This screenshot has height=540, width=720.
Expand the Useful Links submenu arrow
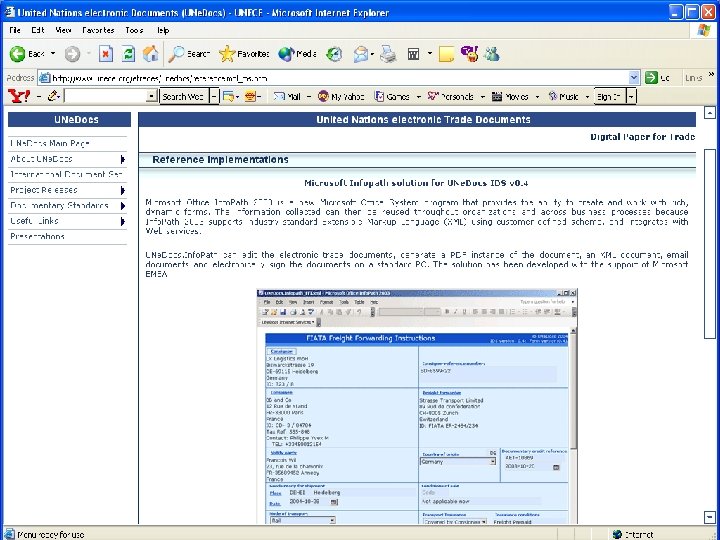[123, 221]
